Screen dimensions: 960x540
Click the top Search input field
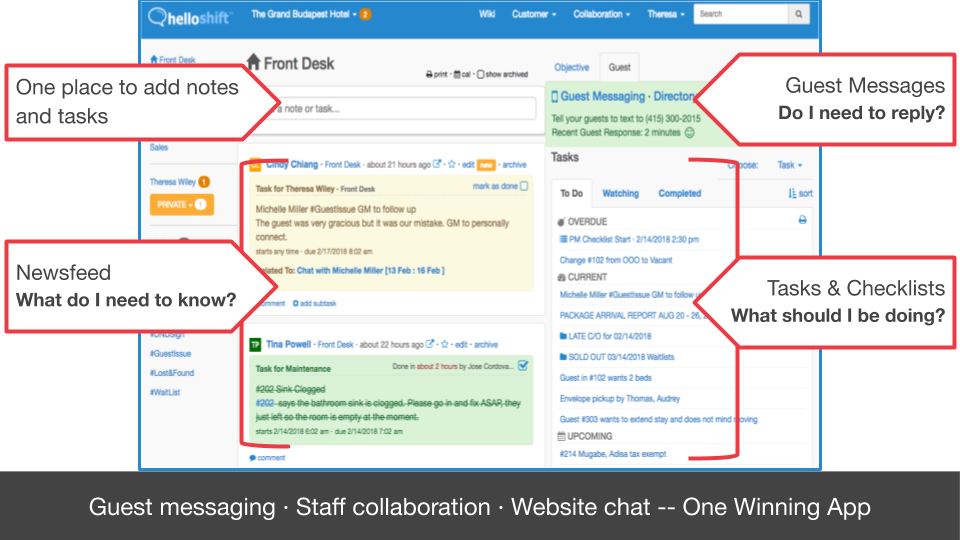coord(740,15)
